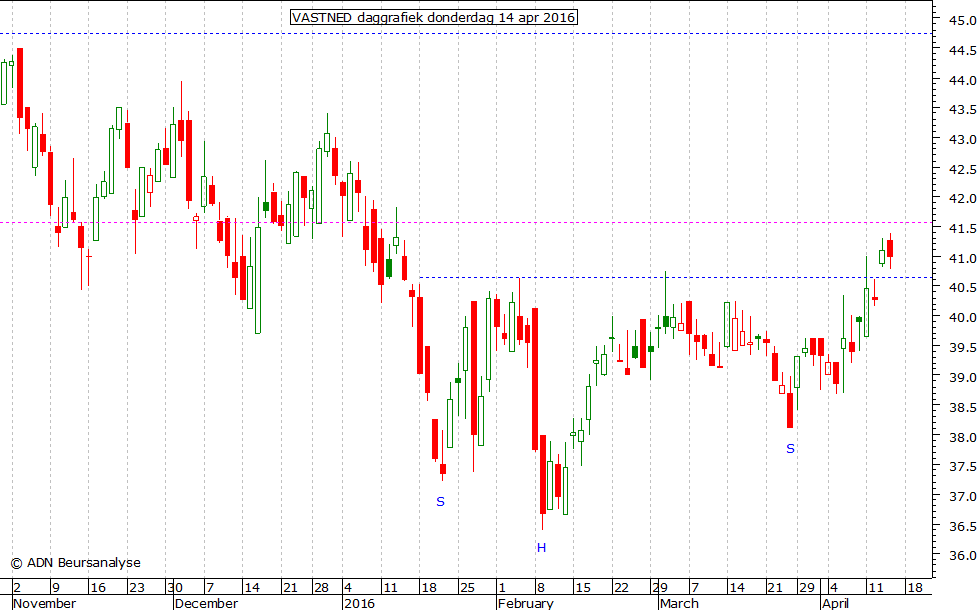Viewport: 980px width, 610px height.
Task: Click the blue dashed neckline near 40.6
Action: point(676,277)
